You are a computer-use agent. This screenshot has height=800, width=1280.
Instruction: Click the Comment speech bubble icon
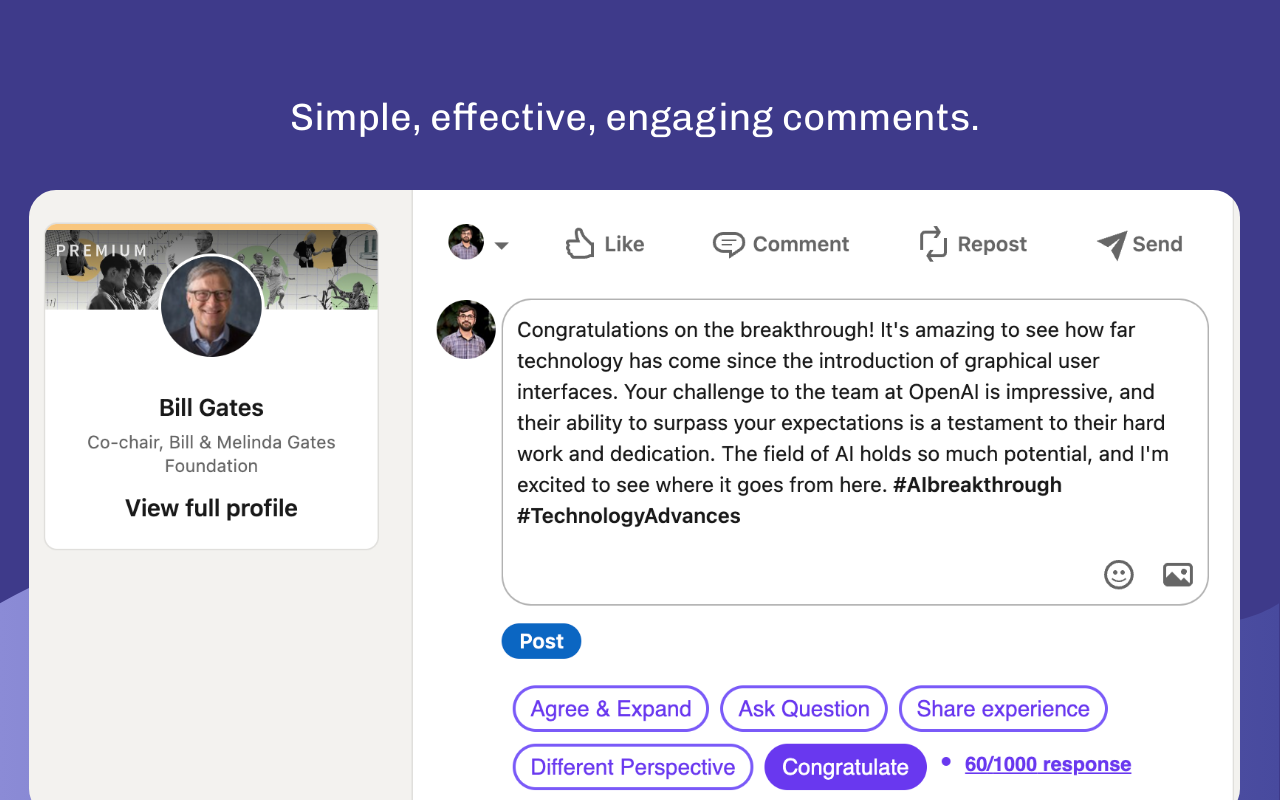[x=728, y=244]
